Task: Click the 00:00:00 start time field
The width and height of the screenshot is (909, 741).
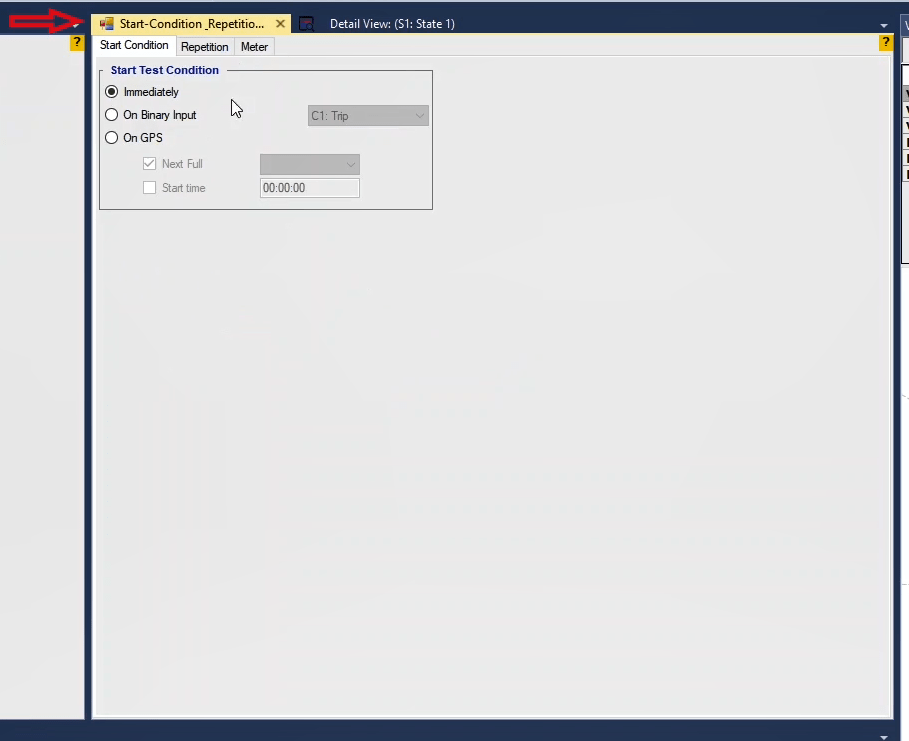Action: pyautogui.click(x=309, y=188)
